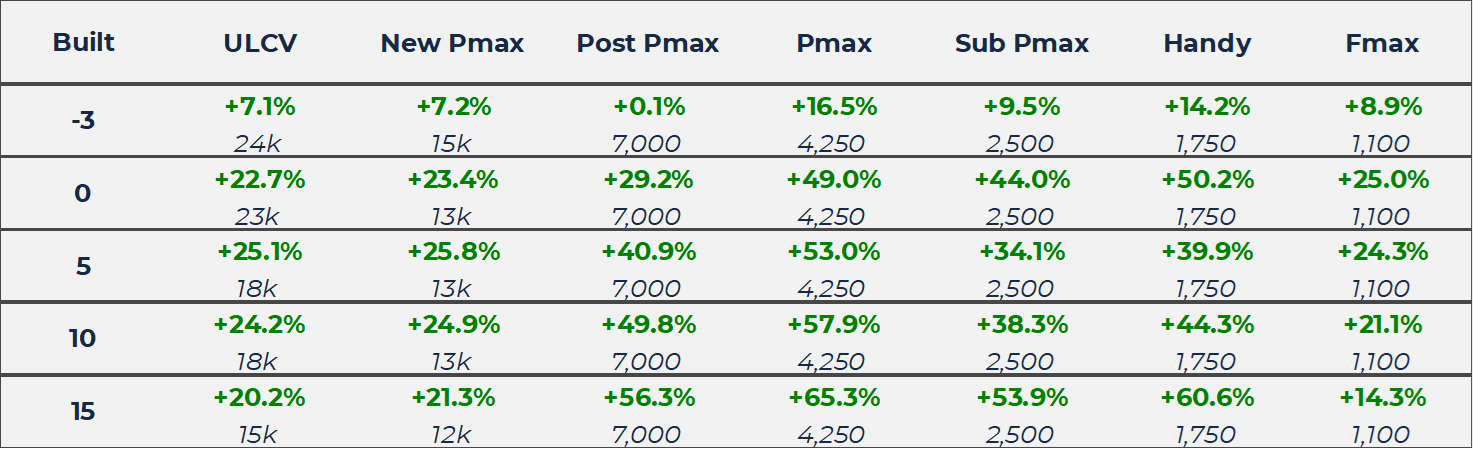
Task: Click the ULCV column header
Action: coord(260,44)
